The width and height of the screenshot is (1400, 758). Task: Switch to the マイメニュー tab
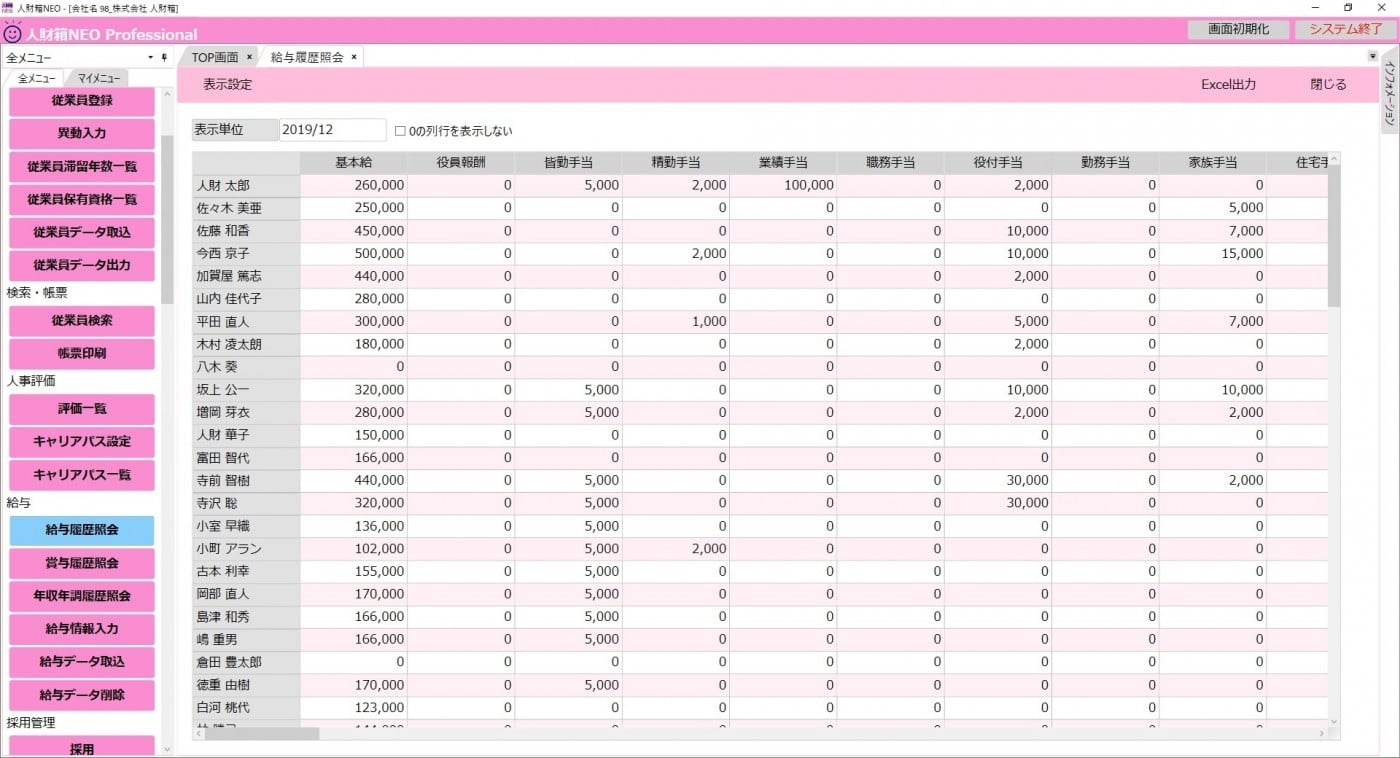[x=98, y=78]
